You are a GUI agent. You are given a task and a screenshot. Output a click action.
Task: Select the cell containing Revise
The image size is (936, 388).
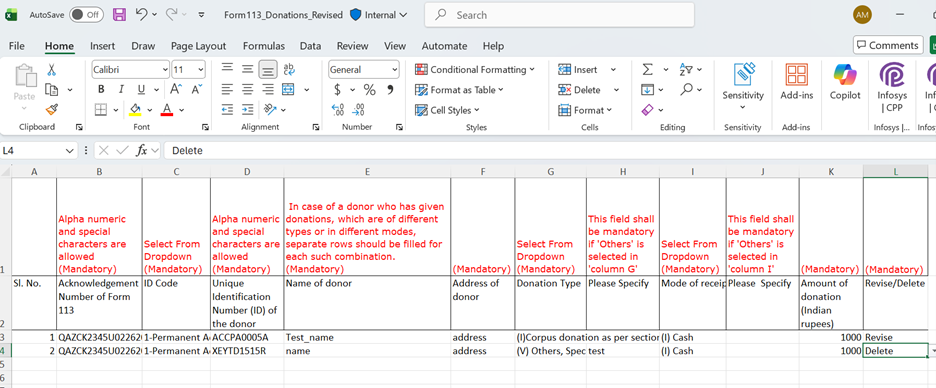click(895, 337)
